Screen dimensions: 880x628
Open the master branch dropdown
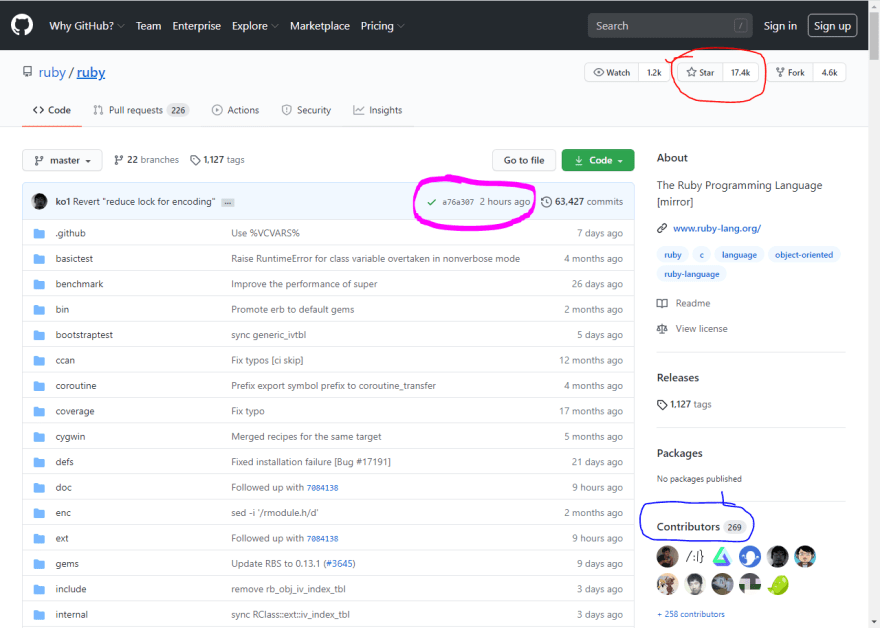[x=62, y=160]
